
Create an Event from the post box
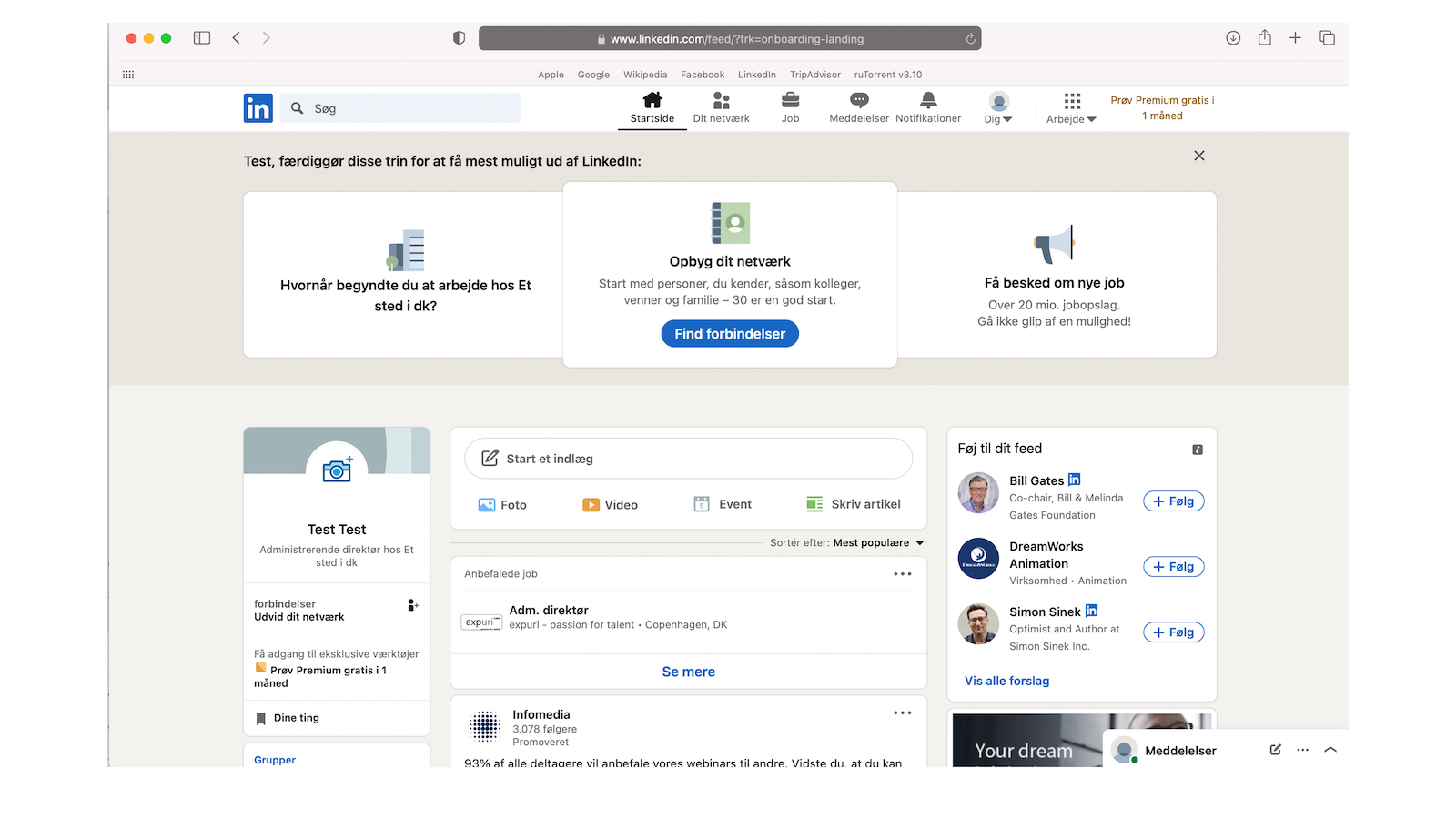(702, 503)
